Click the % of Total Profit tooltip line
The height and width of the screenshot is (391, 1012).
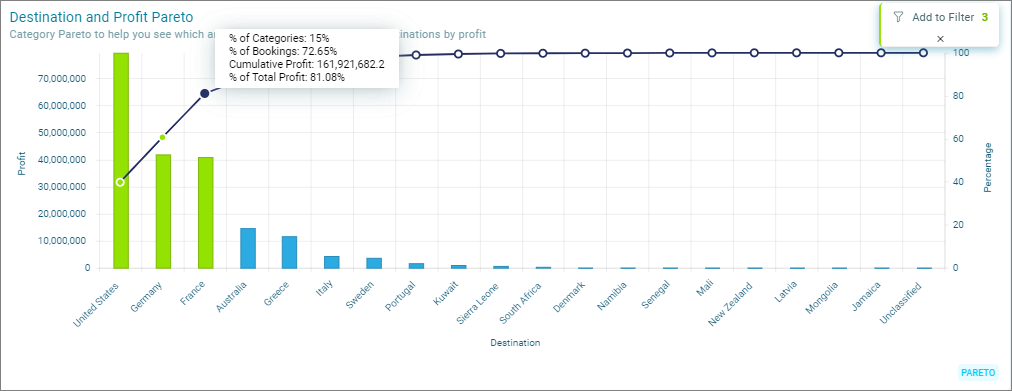(287, 77)
